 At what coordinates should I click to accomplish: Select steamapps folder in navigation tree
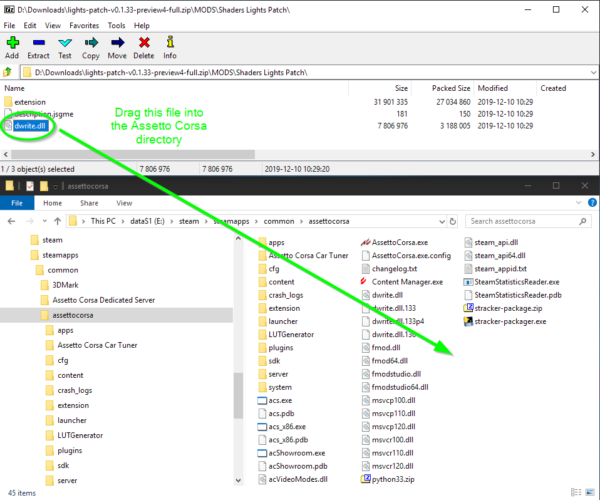[54, 255]
